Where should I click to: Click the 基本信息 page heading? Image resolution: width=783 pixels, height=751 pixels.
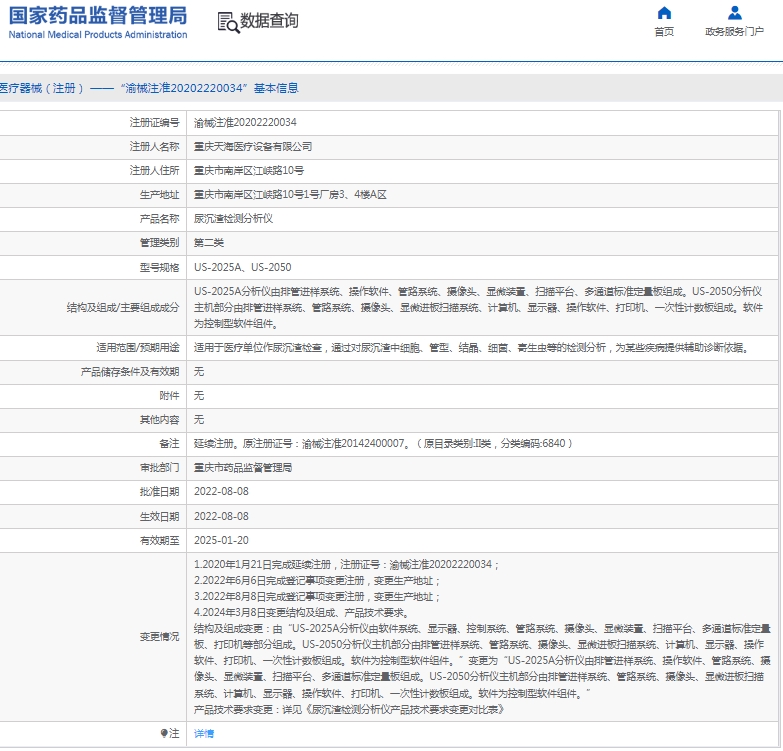(276, 88)
